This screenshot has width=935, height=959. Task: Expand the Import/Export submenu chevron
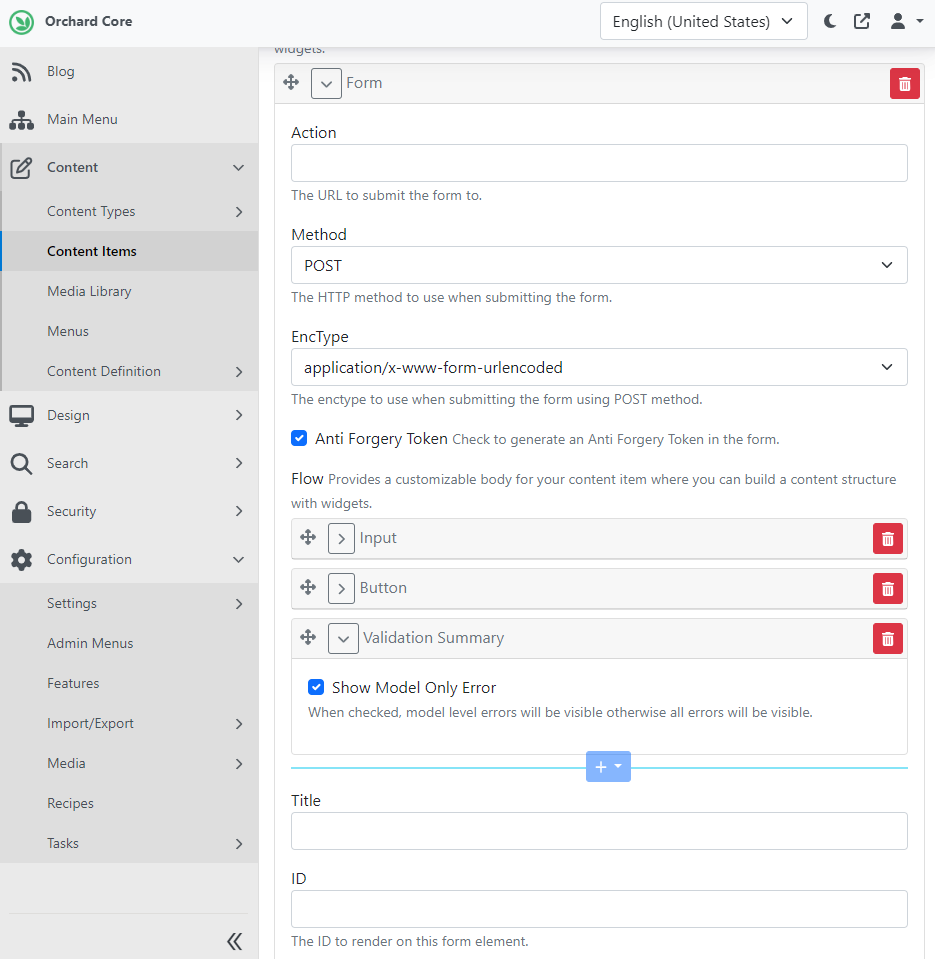(239, 724)
